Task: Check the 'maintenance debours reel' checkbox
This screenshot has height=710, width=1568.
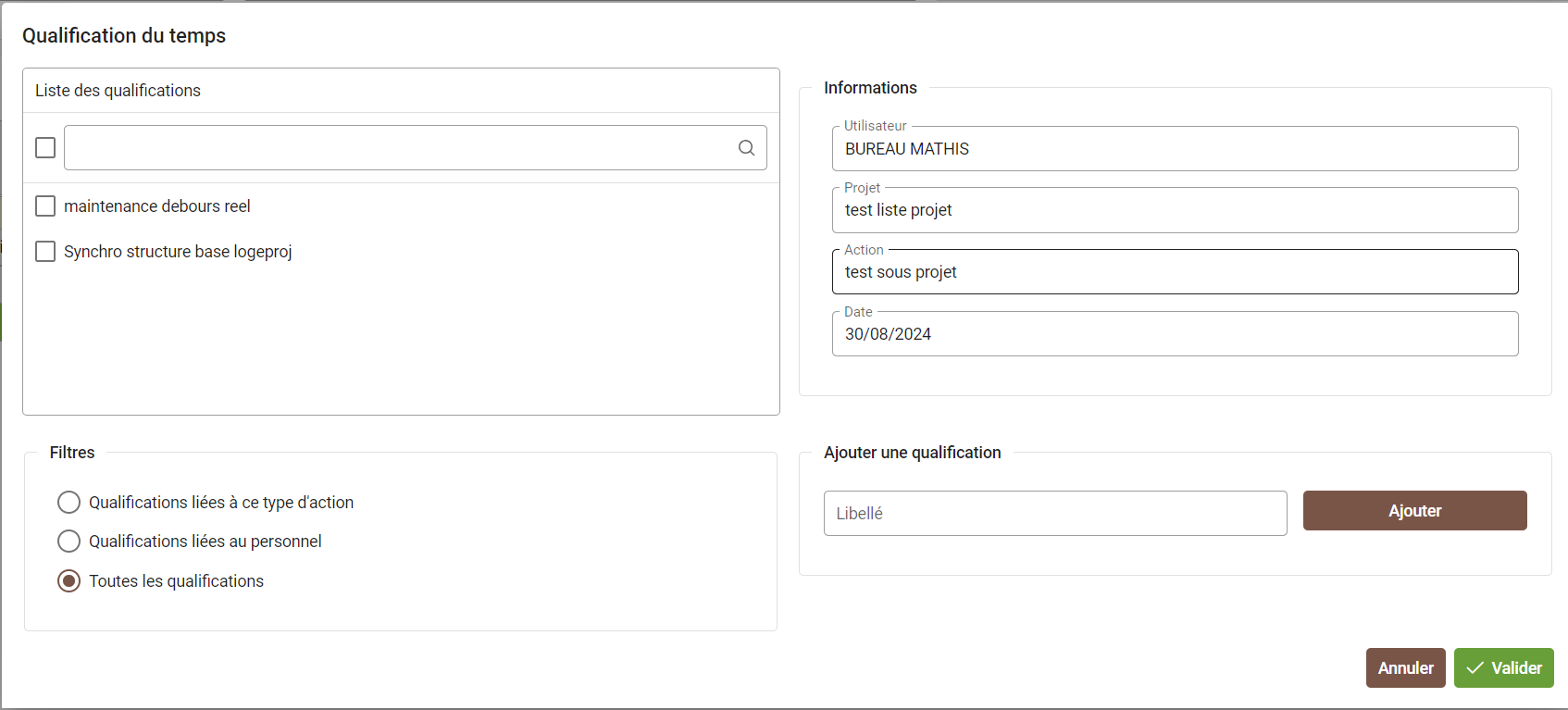Action: pos(45,206)
